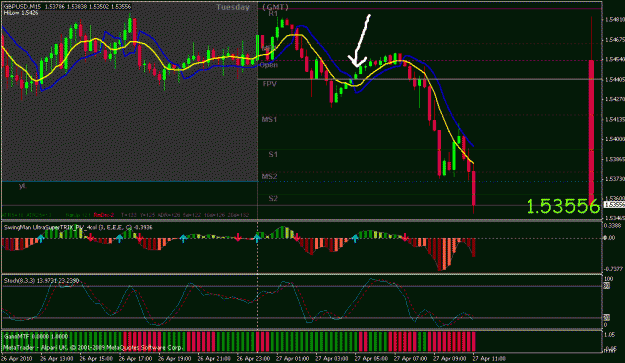Click the FPV pivot label

269,84
